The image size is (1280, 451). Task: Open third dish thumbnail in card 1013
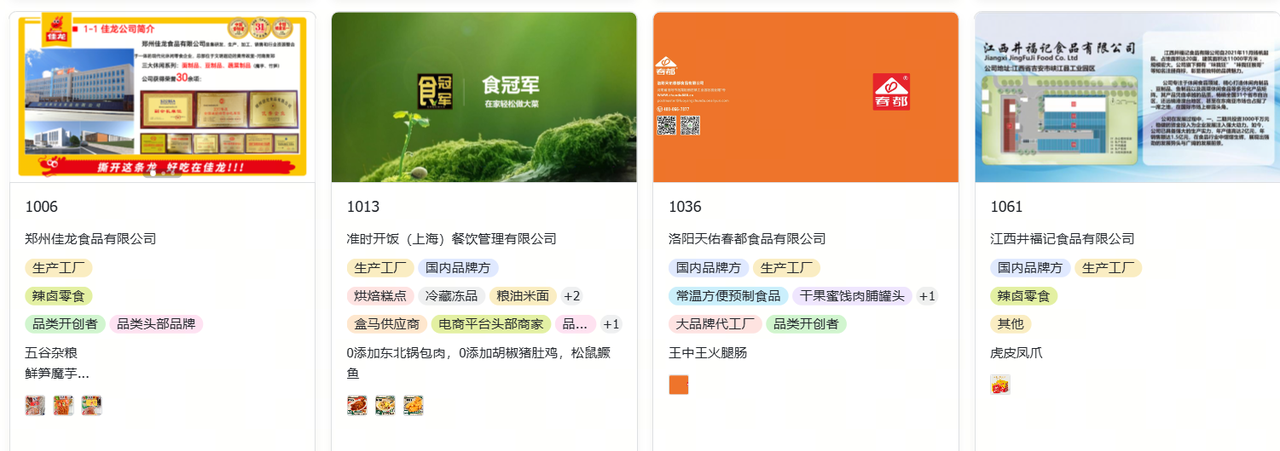click(413, 405)
